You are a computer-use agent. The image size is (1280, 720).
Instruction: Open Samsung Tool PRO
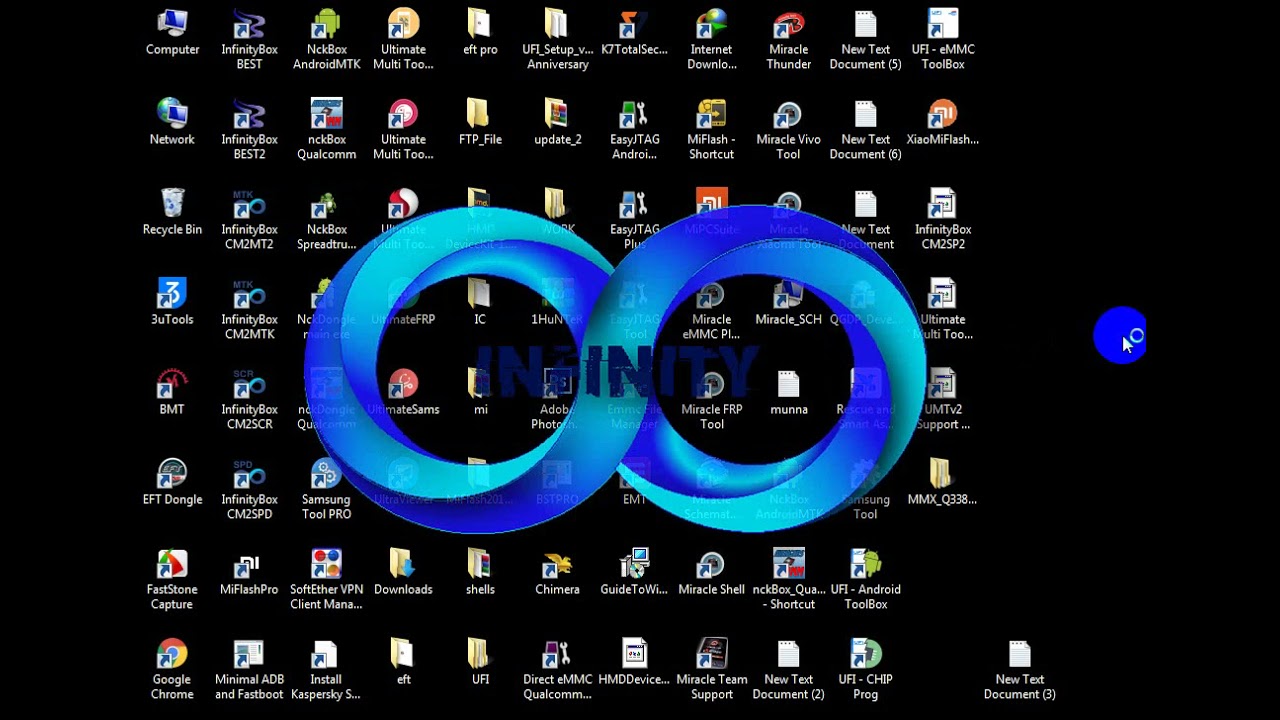(326, 490)
